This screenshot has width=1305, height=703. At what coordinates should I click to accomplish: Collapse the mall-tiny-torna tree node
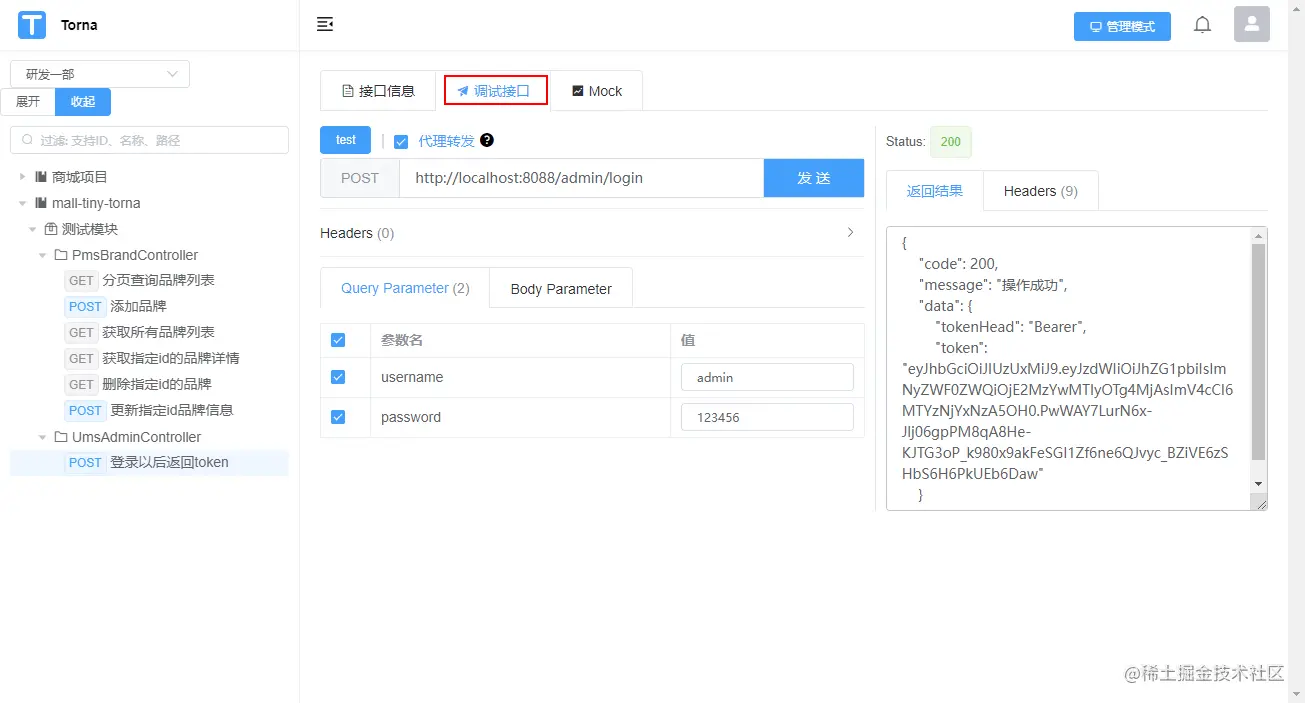tap(23, 203)
